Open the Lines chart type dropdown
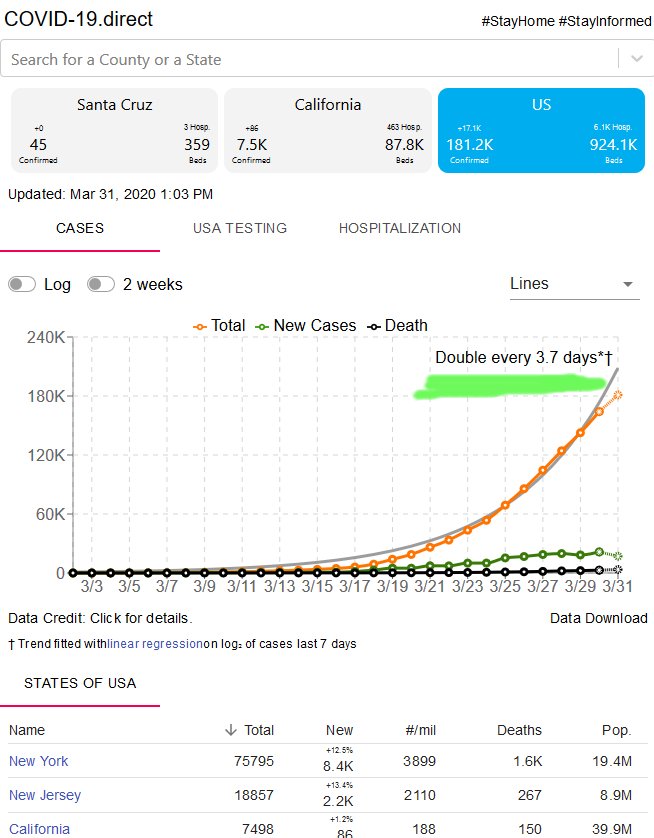Viewport: 654px width, 838px height. 574,284
